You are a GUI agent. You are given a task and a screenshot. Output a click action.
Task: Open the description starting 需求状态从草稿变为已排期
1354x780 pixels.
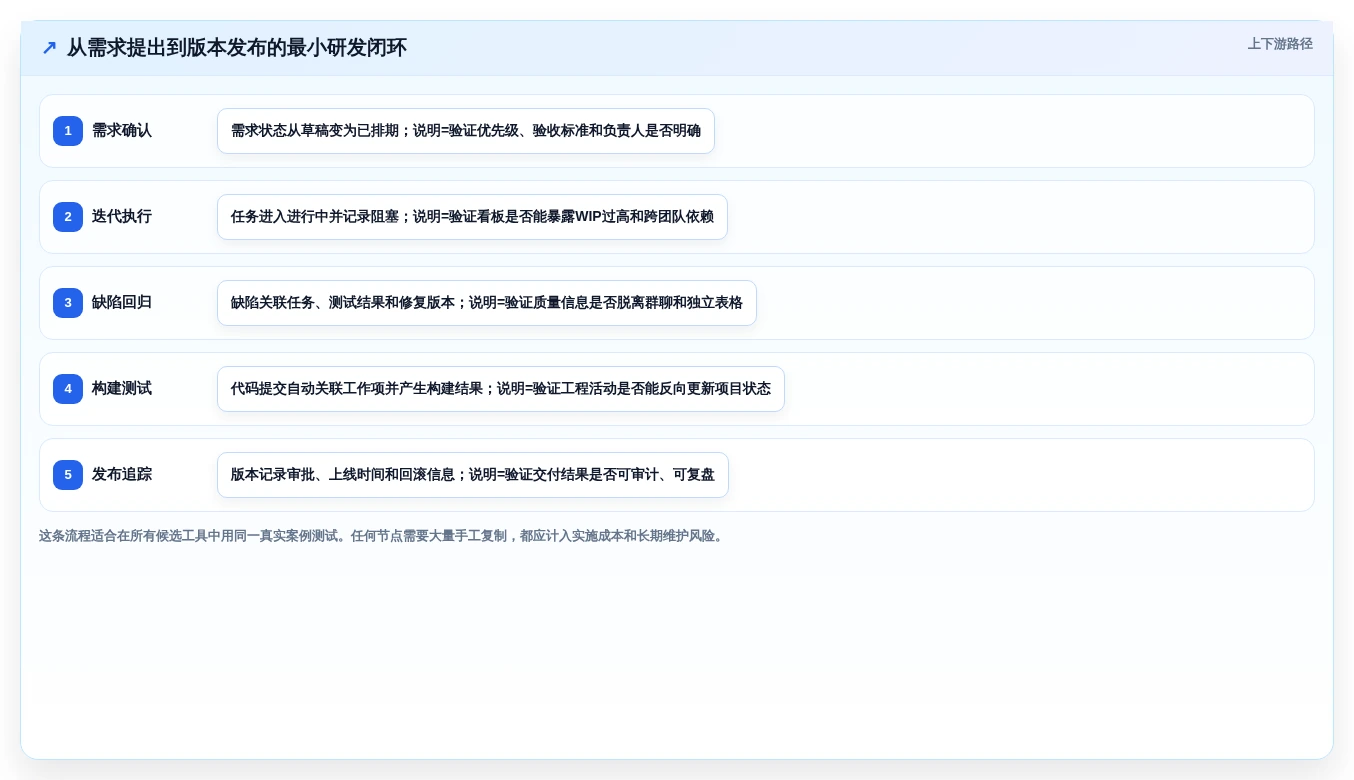coord(466,131)
